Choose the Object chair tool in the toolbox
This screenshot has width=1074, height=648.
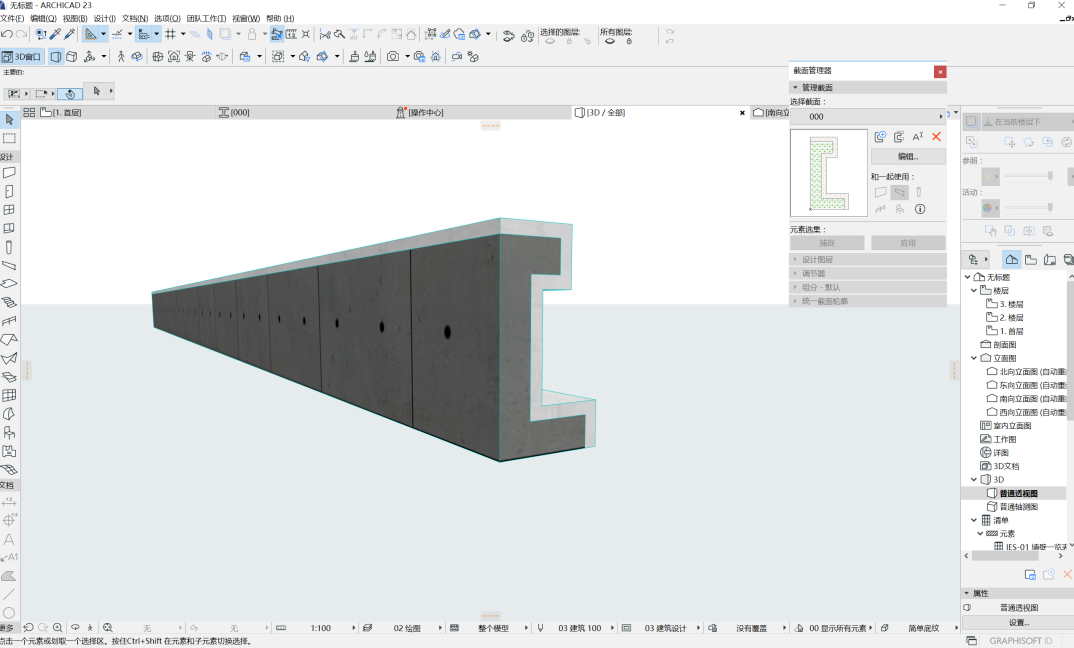pos(9,432)
